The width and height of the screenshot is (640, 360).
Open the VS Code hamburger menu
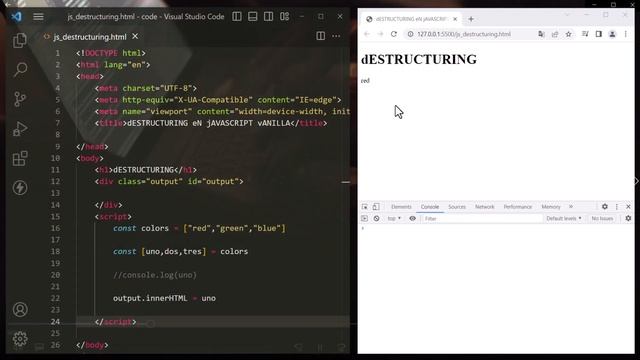pos(38,17)
